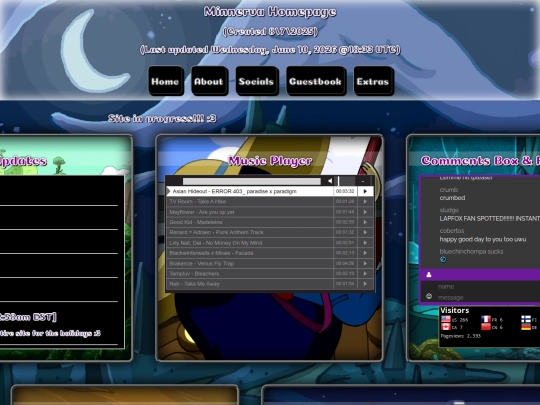The height and width of the screenshot is (405, 540).
Task: Select the 'Good Kid - Madeleine' title
Action: coord(196,222)
